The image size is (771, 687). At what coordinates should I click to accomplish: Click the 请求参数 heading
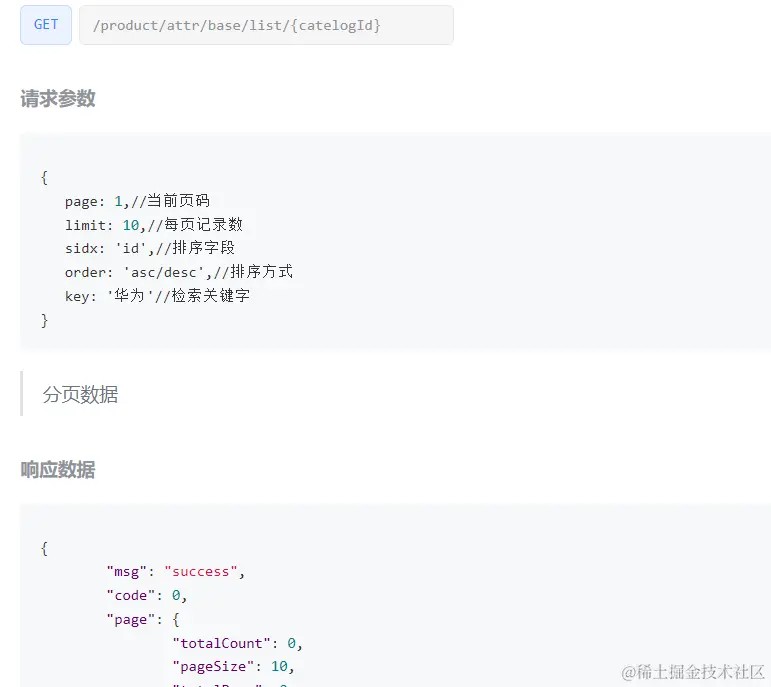coord(58,98)
